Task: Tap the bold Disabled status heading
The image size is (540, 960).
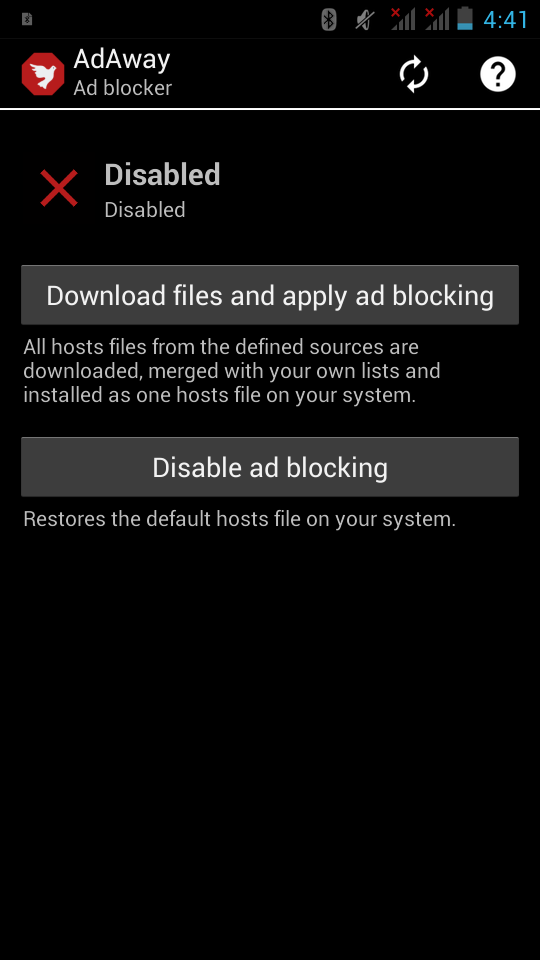Action: click(x=162, y=175)
